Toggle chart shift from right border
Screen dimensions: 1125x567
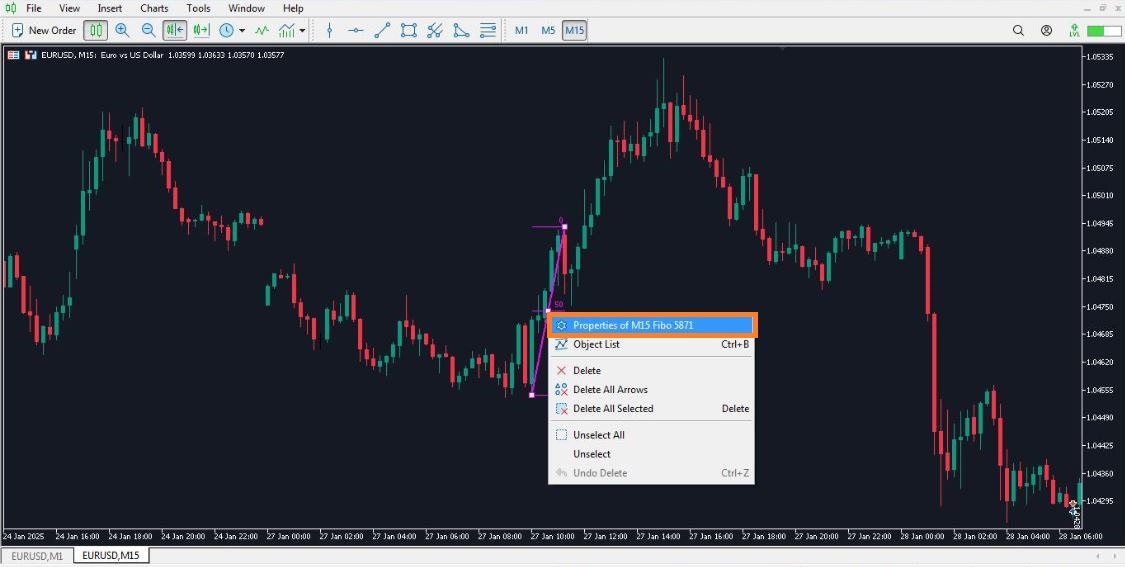coord(201,30)
